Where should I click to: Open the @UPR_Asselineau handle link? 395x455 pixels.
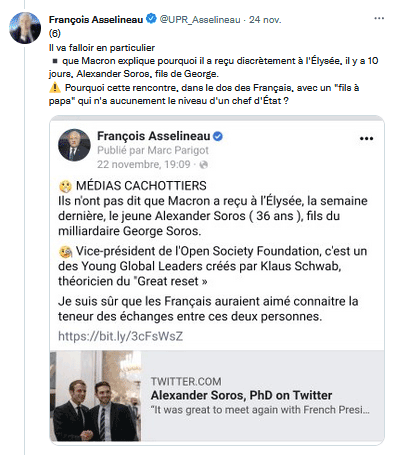tap(200, 20)
